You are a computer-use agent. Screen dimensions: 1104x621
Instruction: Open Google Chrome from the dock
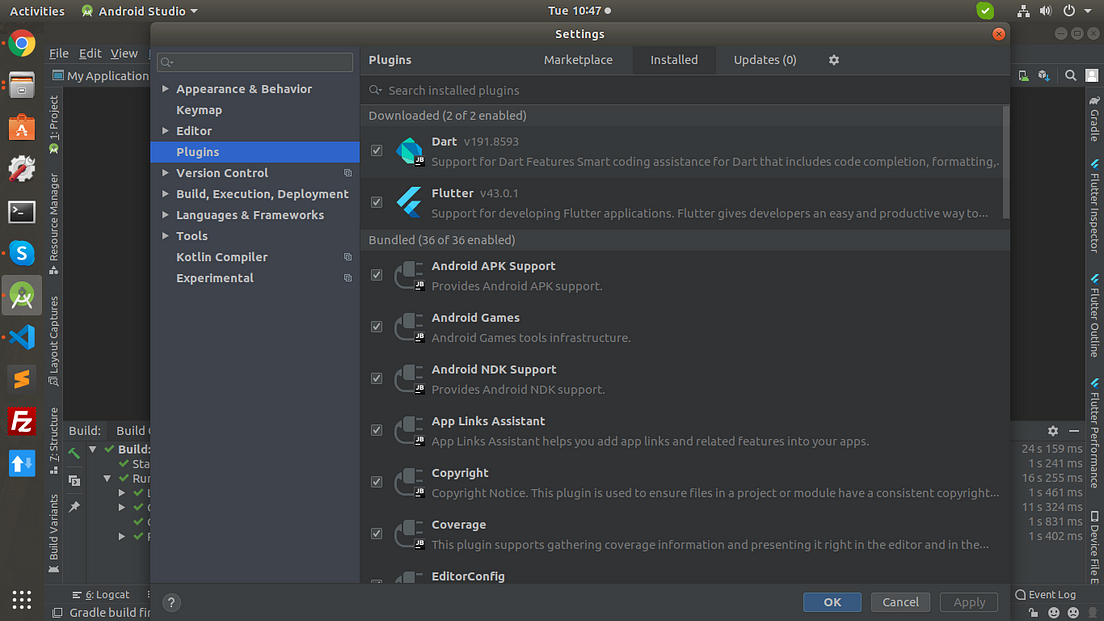pos(22,44)
